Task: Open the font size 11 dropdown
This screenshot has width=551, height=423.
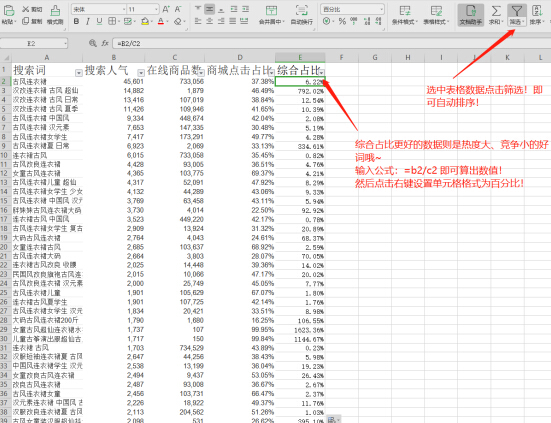Action: [x=143, y=9]
